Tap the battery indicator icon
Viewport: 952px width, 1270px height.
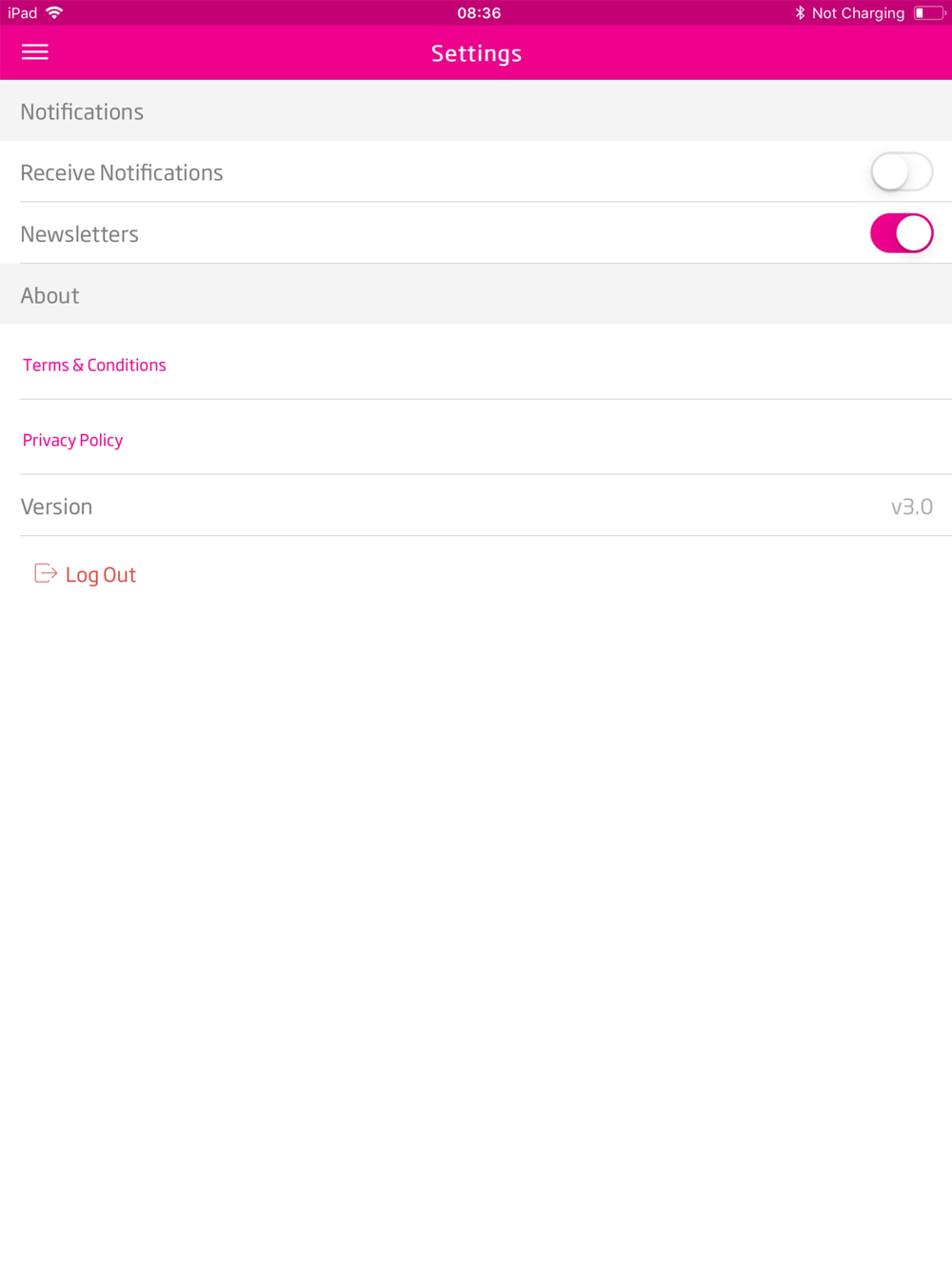928,12
